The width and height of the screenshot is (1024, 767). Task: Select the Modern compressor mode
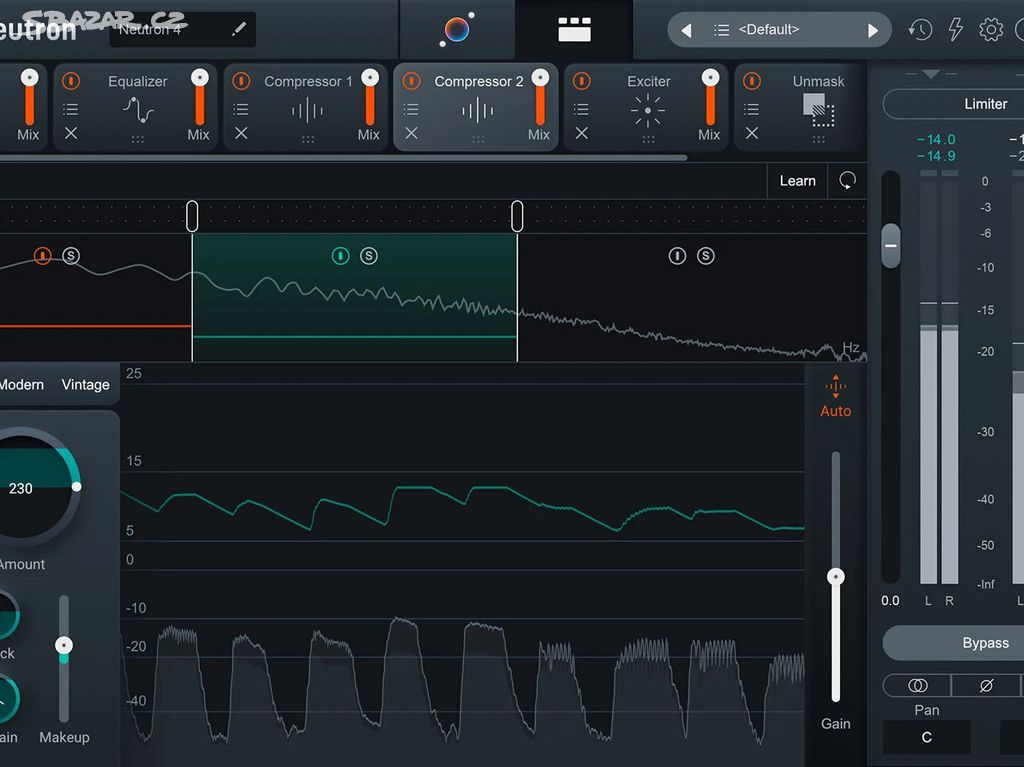[21, 384]
